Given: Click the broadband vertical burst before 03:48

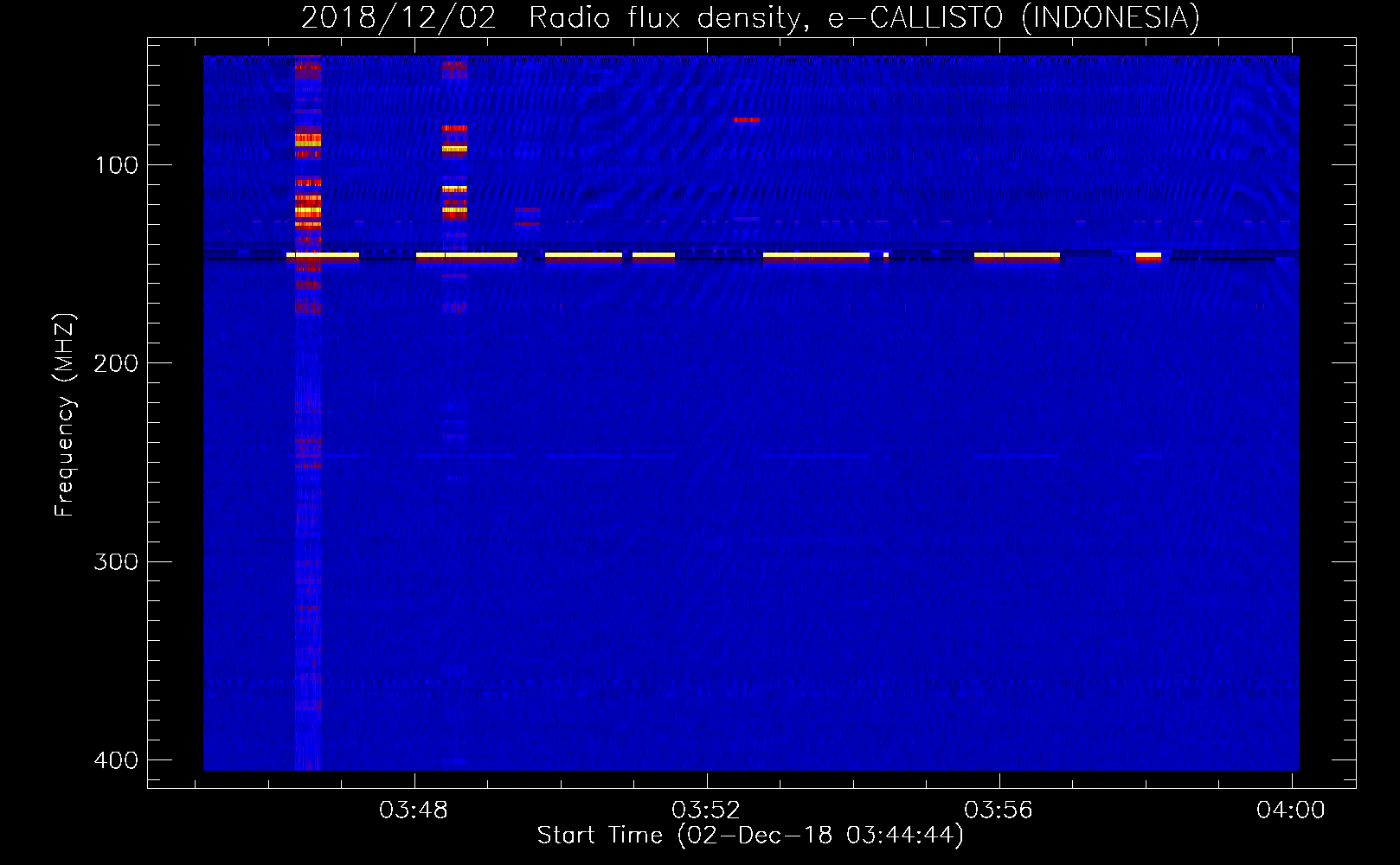Looking at the screenshot, I should click(308, 413).
